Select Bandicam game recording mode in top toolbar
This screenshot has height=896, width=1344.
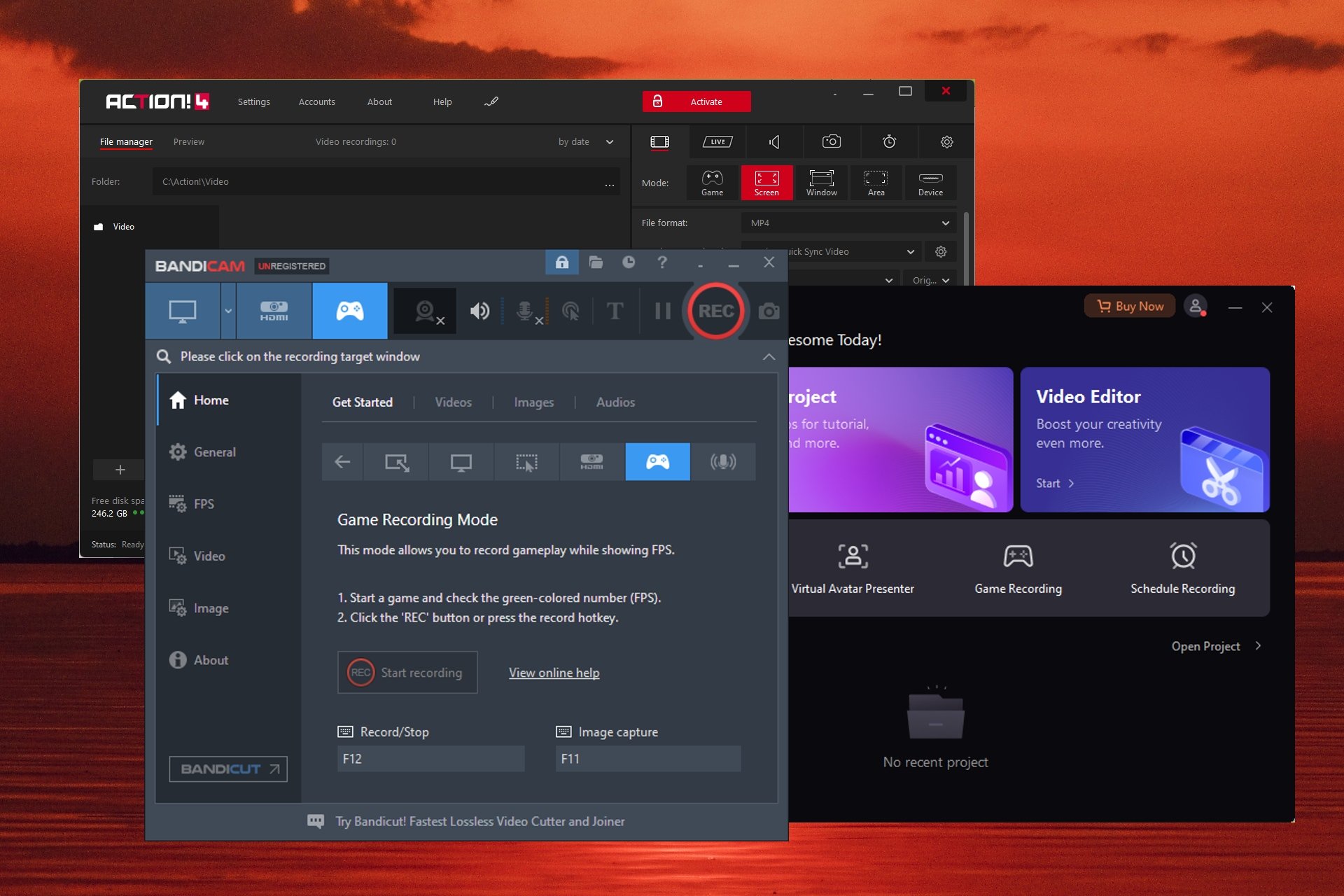(350, 311)
